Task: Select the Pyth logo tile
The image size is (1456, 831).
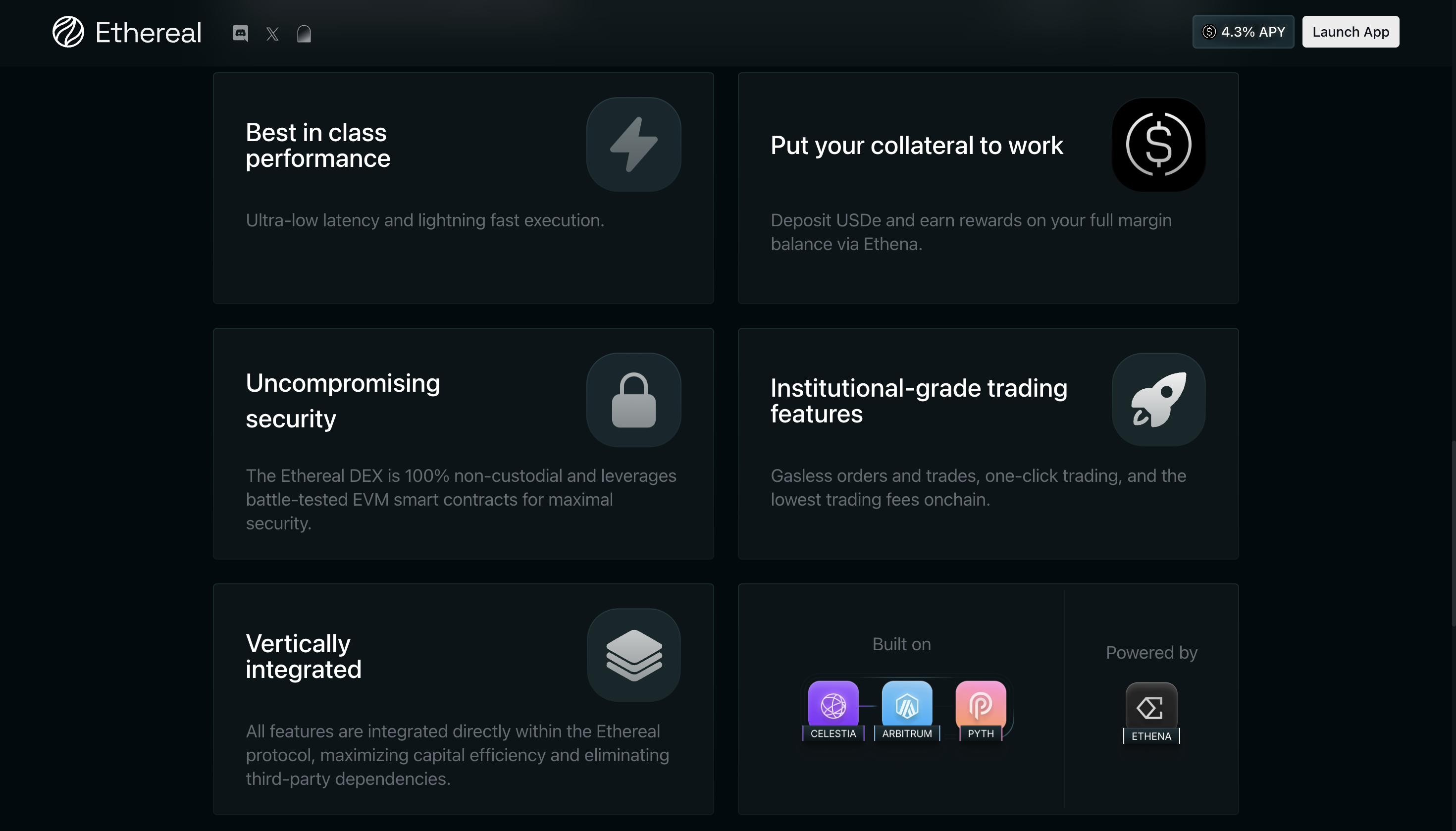Action: pos(980,705)
